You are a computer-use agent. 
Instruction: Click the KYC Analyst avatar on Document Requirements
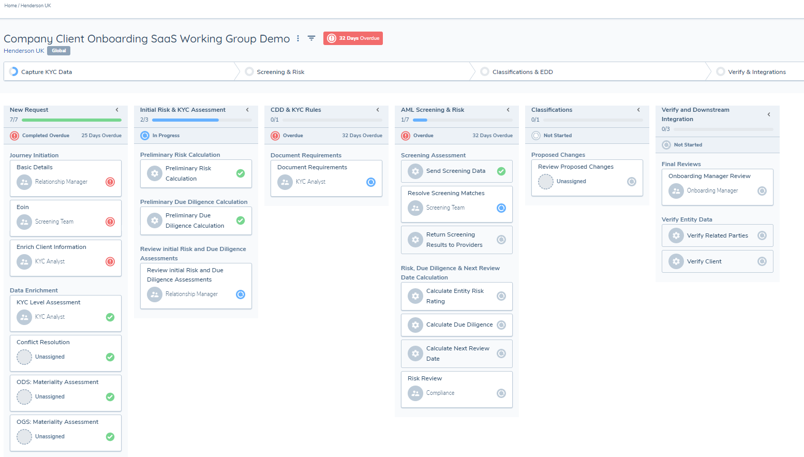285,182
